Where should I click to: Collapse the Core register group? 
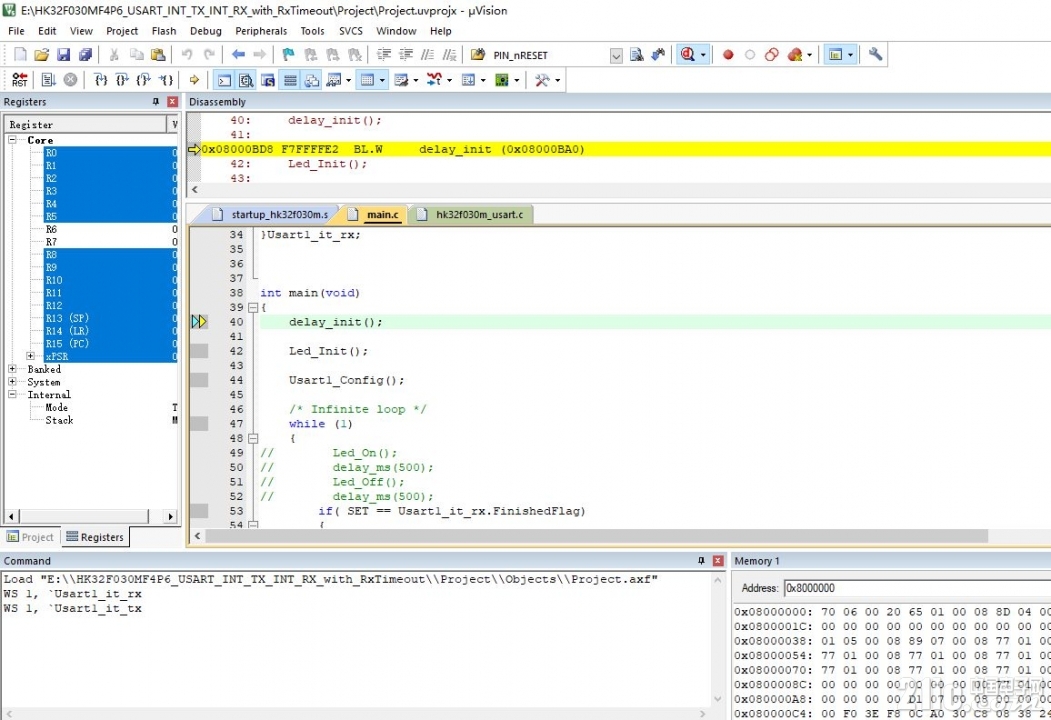click(12, 140)
